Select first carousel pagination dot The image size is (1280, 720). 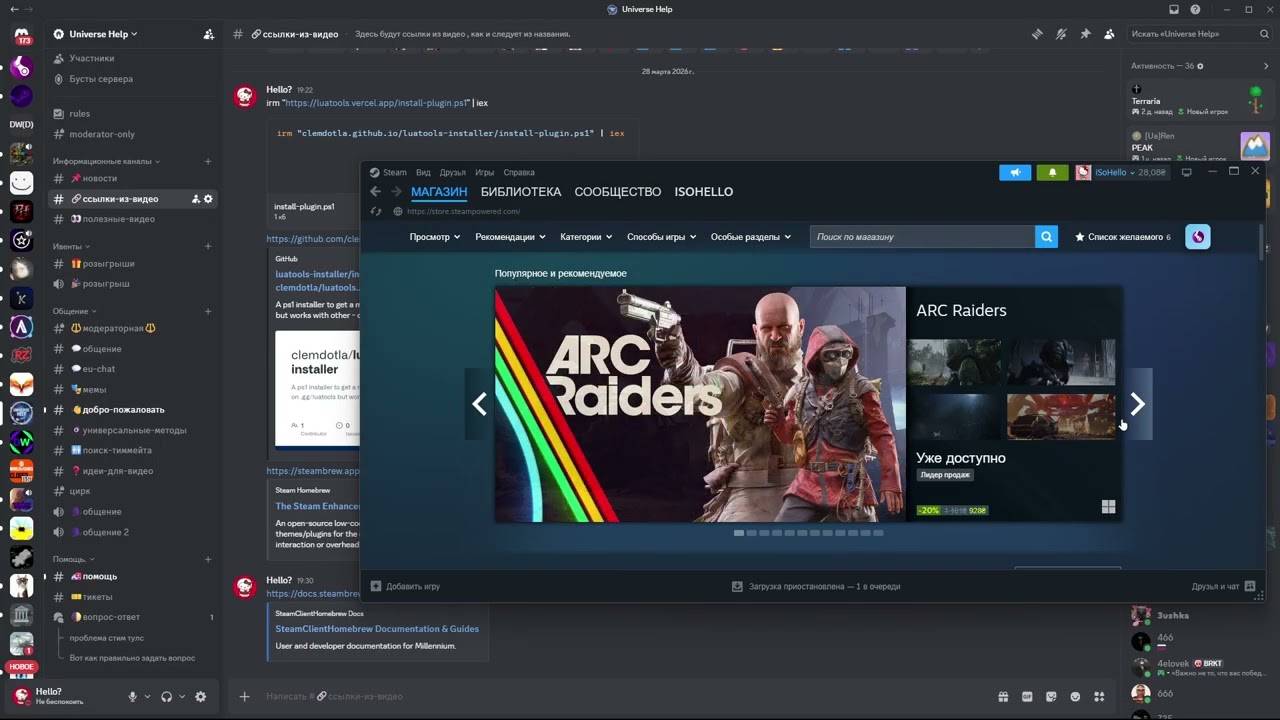pos(739,533)
